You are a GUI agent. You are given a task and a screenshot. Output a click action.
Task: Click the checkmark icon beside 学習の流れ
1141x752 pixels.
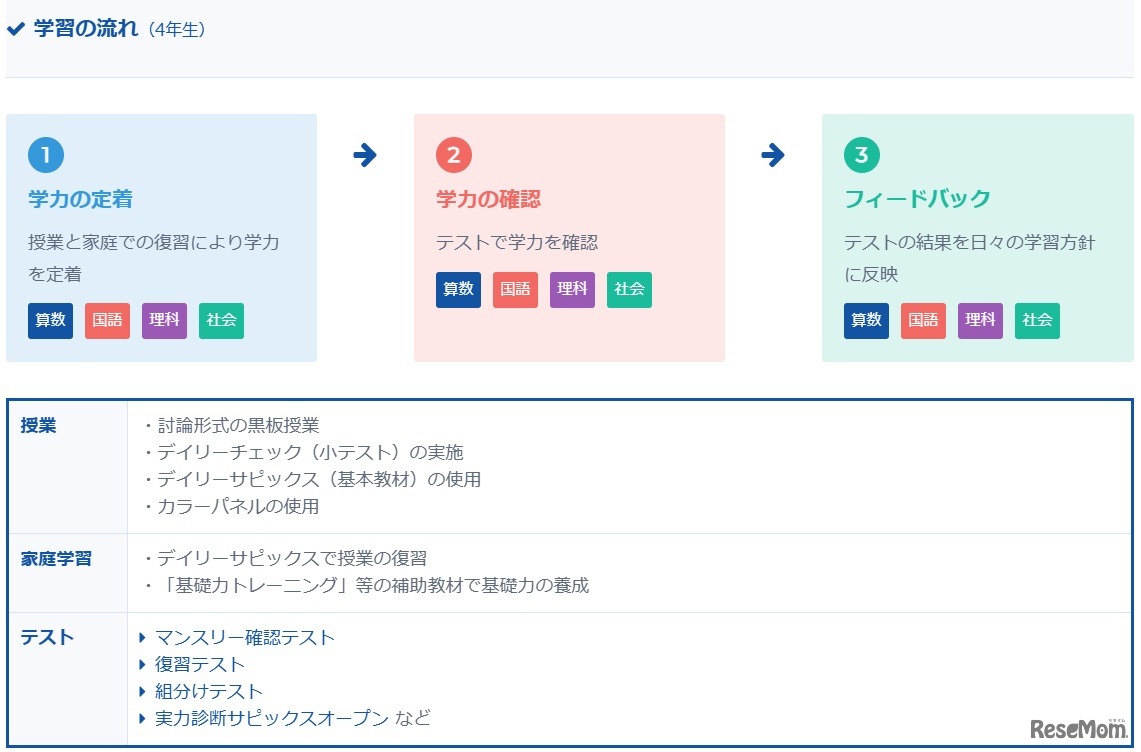click(14, 28)
